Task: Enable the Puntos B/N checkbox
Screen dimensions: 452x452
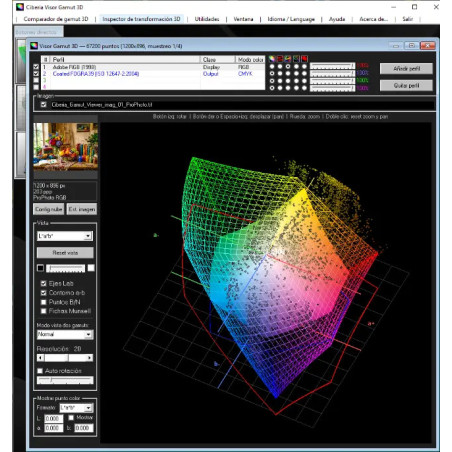Action: point(43,302)
